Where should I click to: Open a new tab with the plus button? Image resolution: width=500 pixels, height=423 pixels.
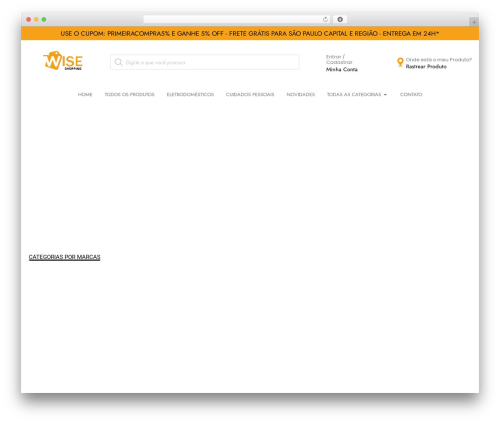[x=474, y=22]
